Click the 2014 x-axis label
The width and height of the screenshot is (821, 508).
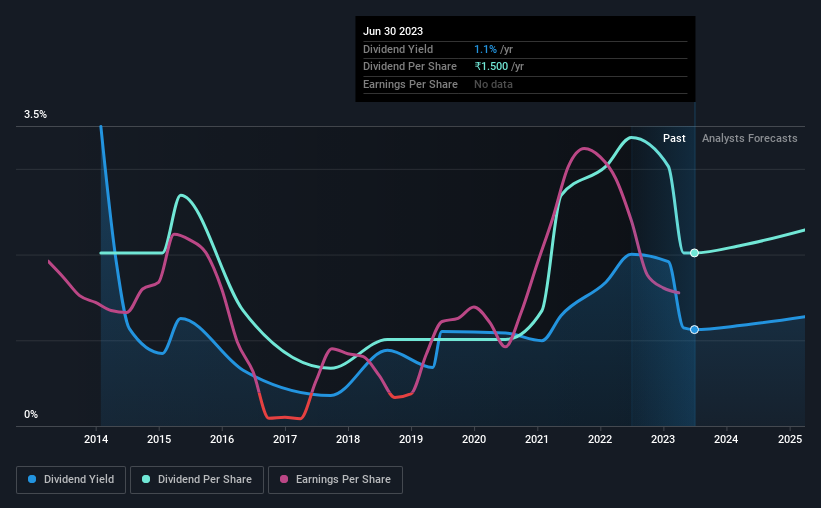(x=96, y=439)
